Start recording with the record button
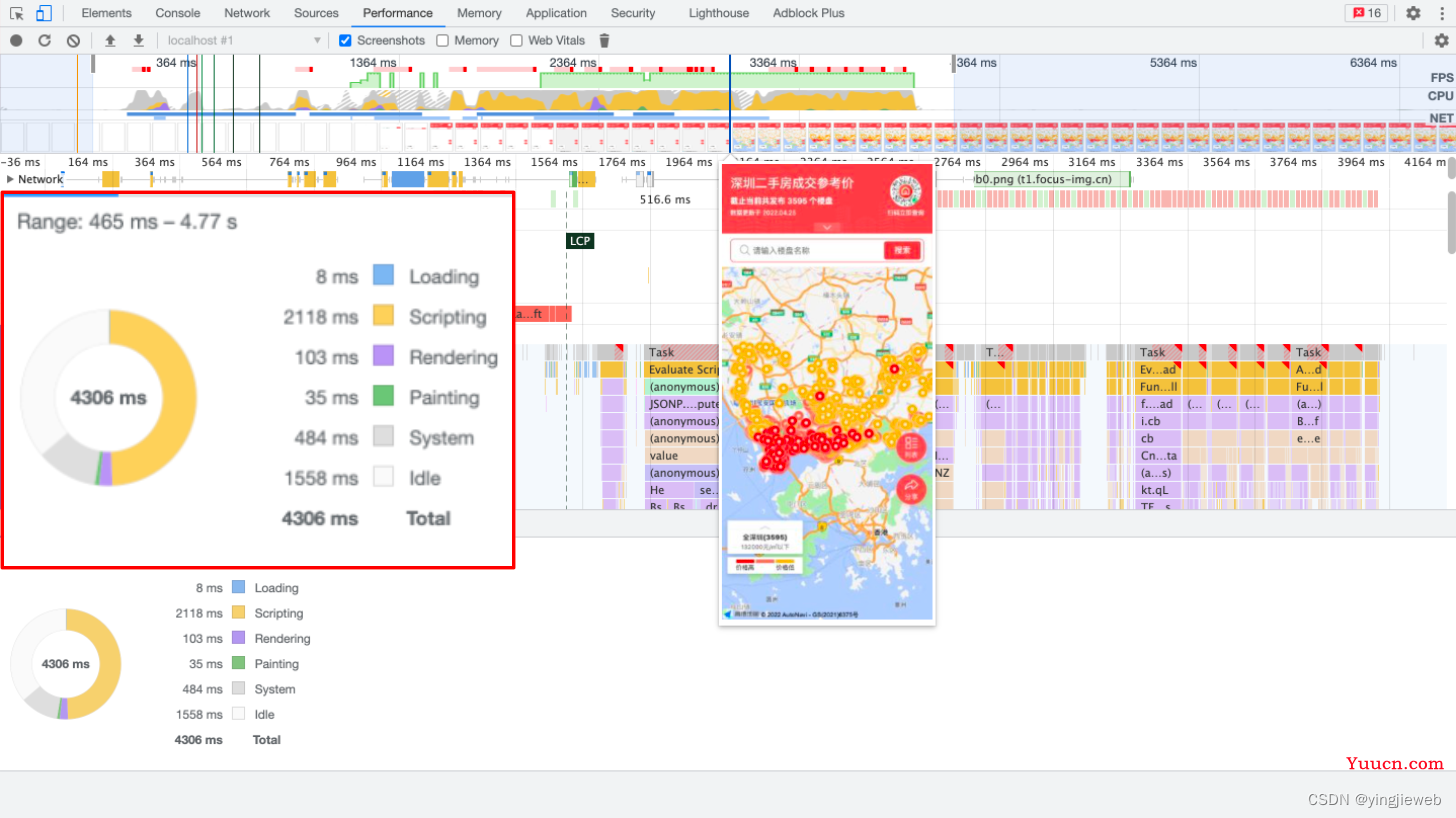Screen dimensions: 1456x818 click(16, 40)
